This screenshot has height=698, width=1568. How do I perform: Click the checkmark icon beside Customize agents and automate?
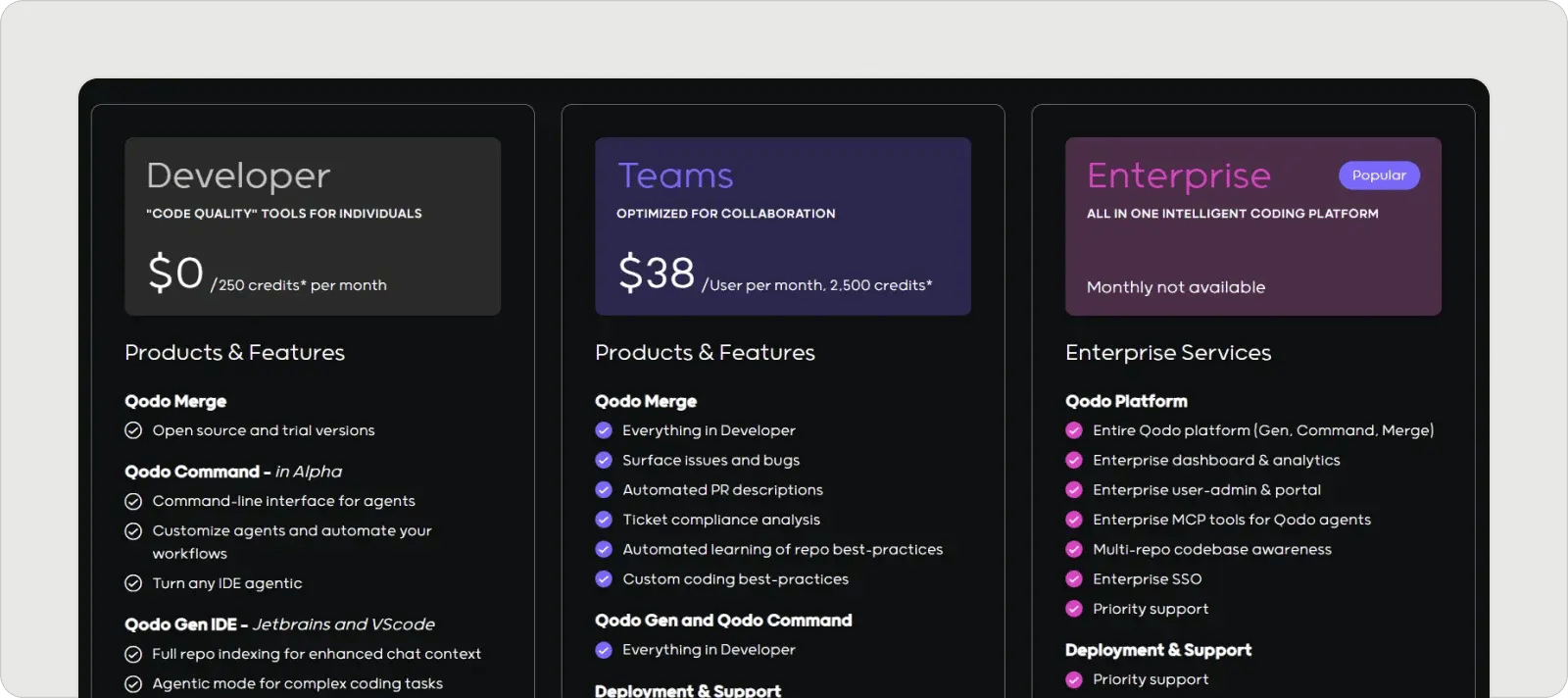(133, 531)
